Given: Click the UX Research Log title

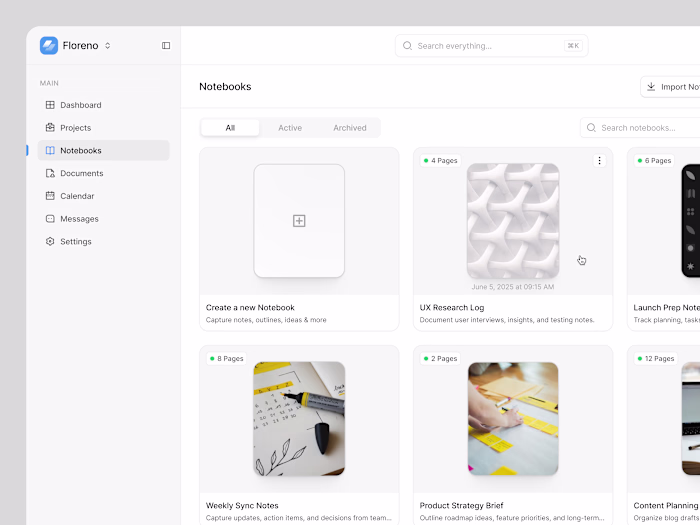Looking at the screenshot, I should click(452, 308).
